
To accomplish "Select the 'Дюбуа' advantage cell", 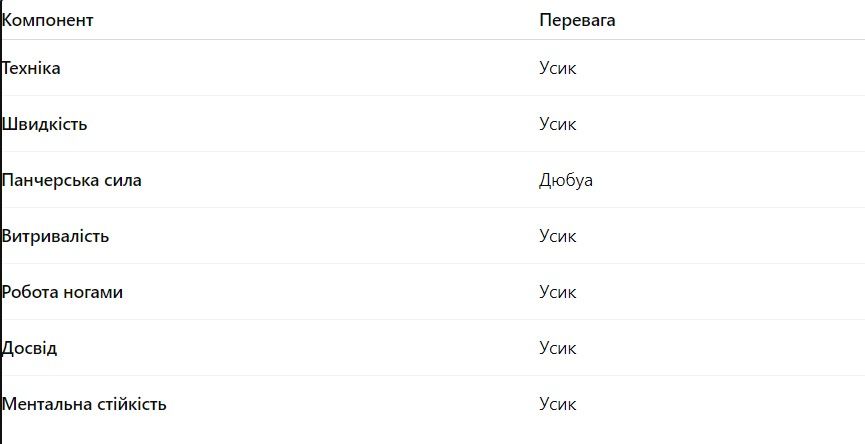I will tap(565, 180).
